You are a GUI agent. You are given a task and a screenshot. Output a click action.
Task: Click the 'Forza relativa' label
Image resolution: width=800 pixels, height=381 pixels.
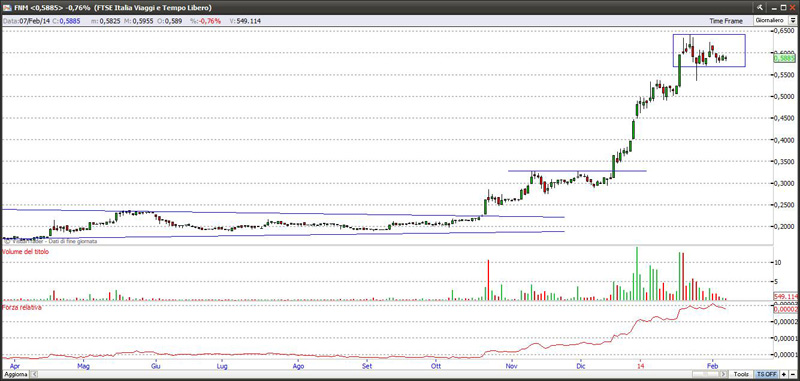click(x=21, y=308)
